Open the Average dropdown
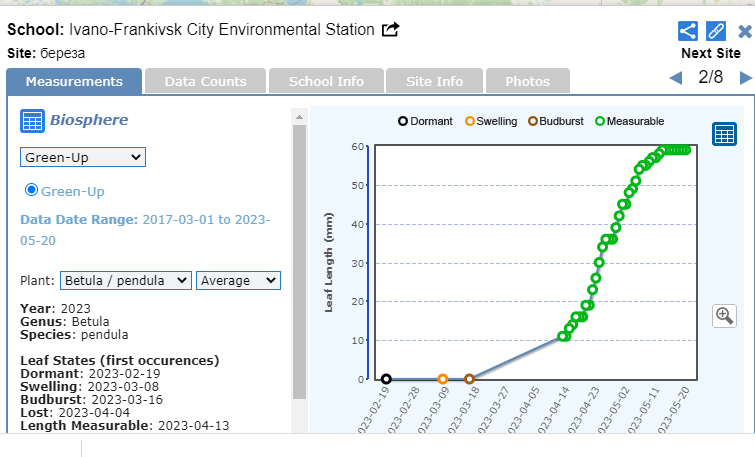The width and height of the screenshot is (755, 457). tap(238, 281)
